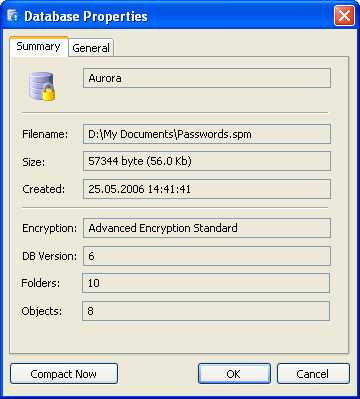Viewport: 360px width, 399px height.
Task: Click the Created date field
Action: [x=207, y=189]
